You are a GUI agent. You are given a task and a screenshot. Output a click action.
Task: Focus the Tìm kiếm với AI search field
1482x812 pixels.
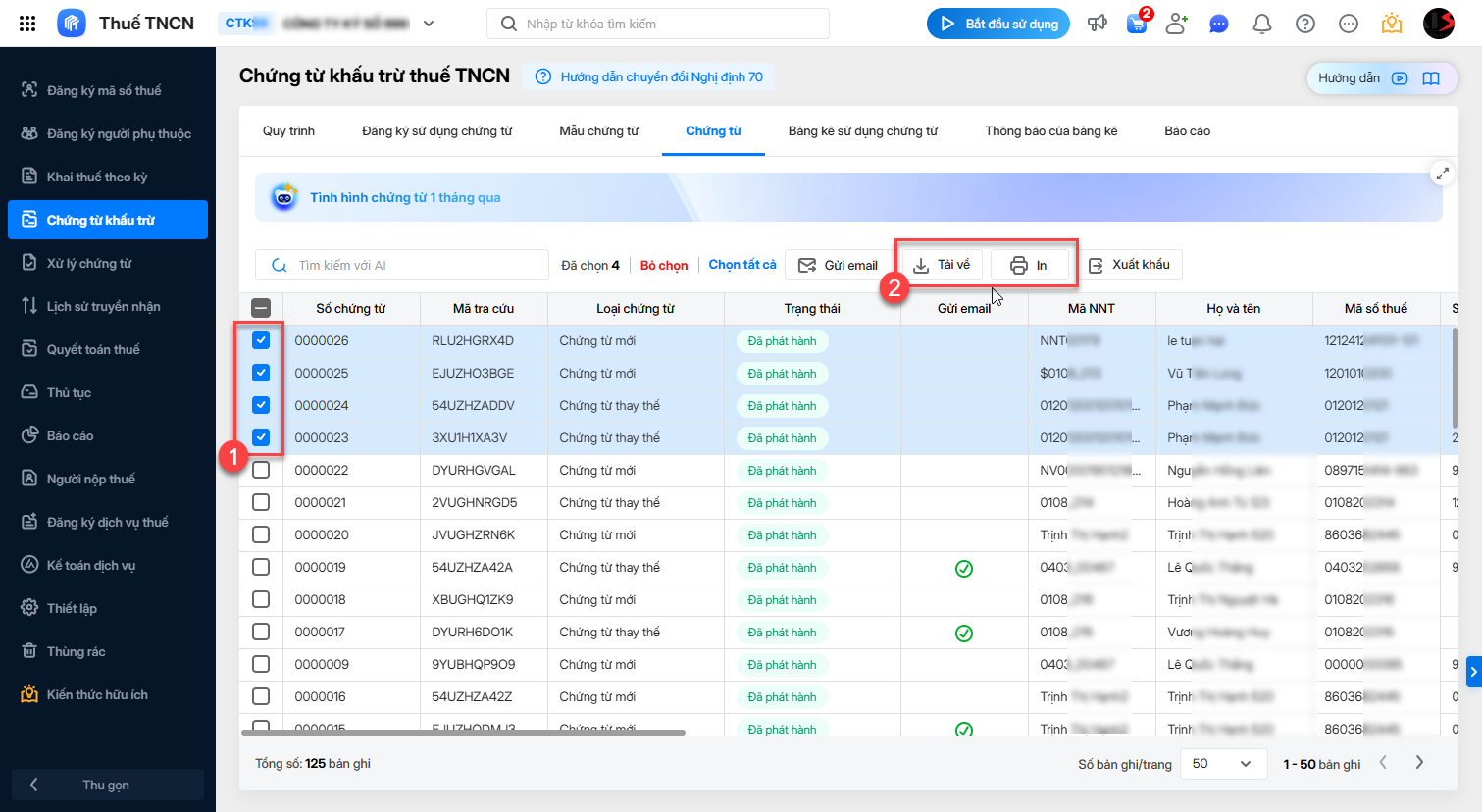click(412, 265)
